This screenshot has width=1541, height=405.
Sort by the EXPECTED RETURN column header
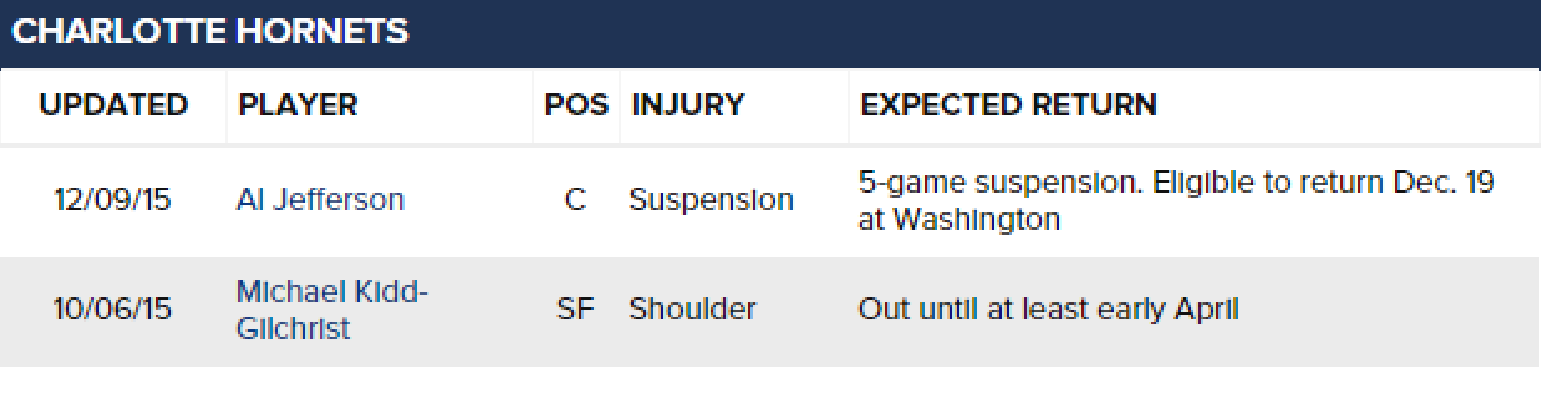[1008, 105]
